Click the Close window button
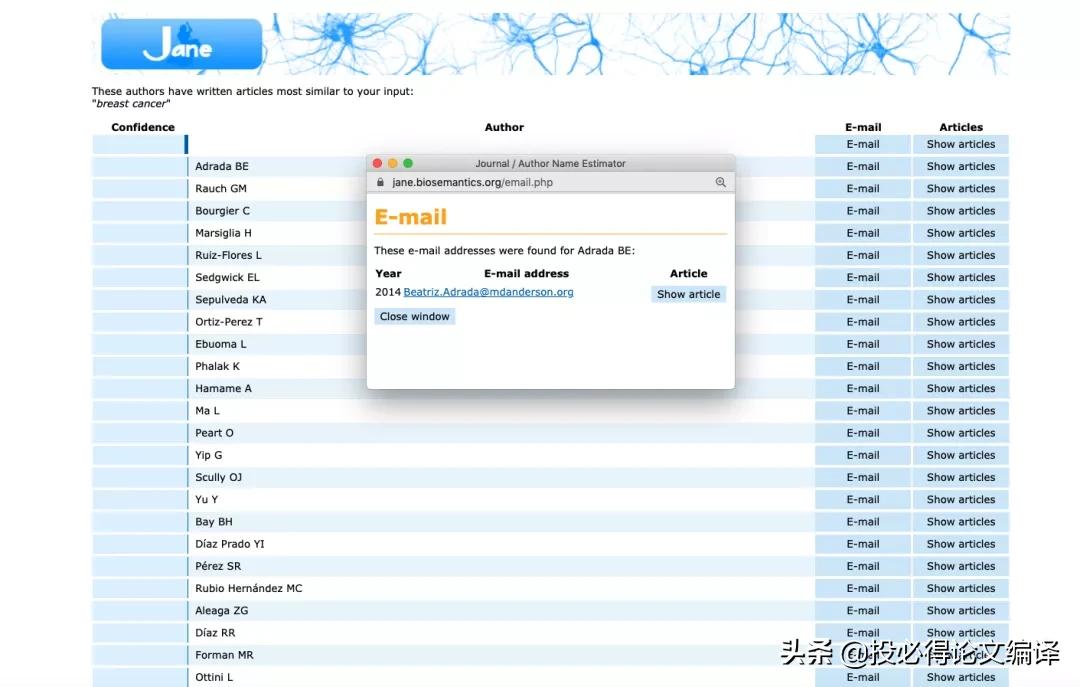Image resolution: width=1080 pixels, height=687 pixels. click(415, 316)
